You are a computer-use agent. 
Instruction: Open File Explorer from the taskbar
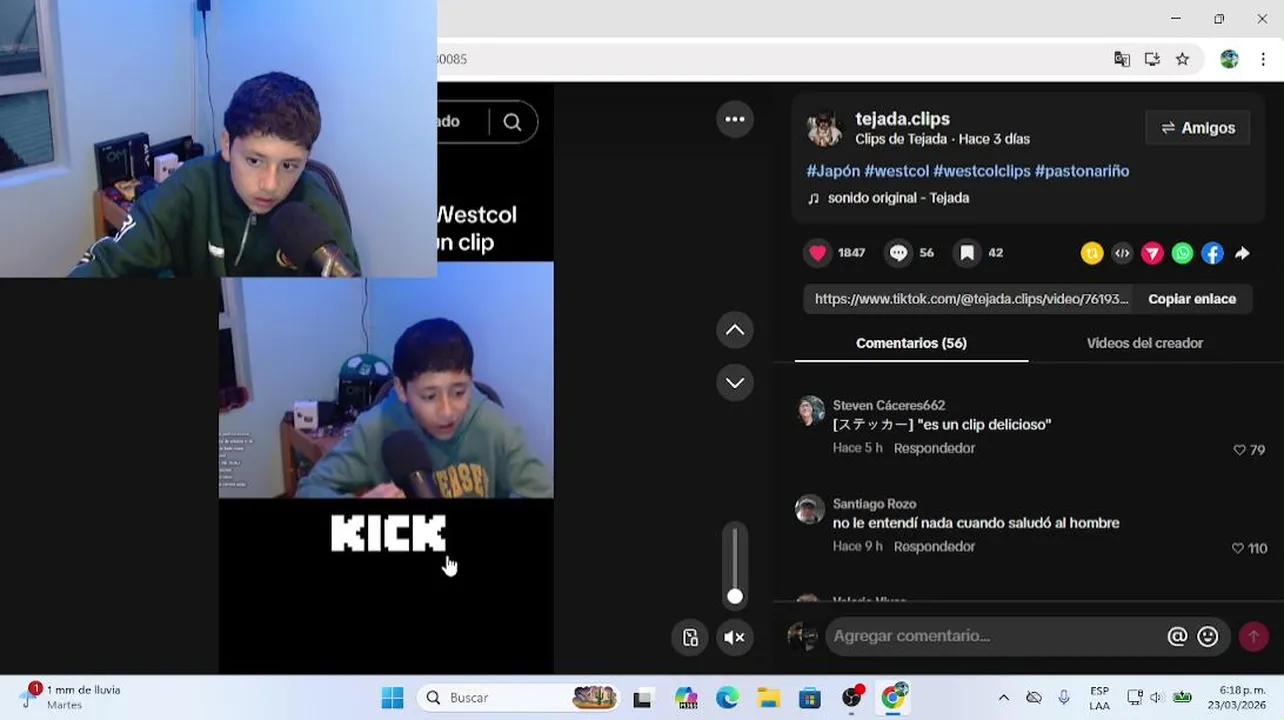[768, 698]
